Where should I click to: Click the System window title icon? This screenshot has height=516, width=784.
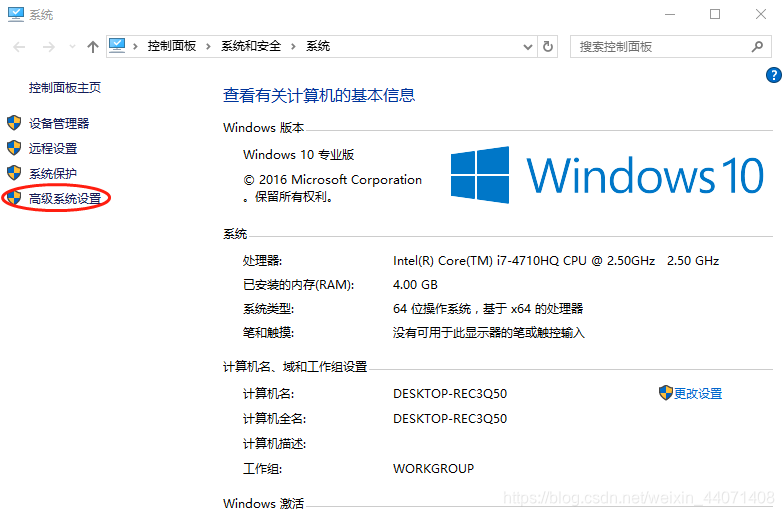click(x=16, y=14)
